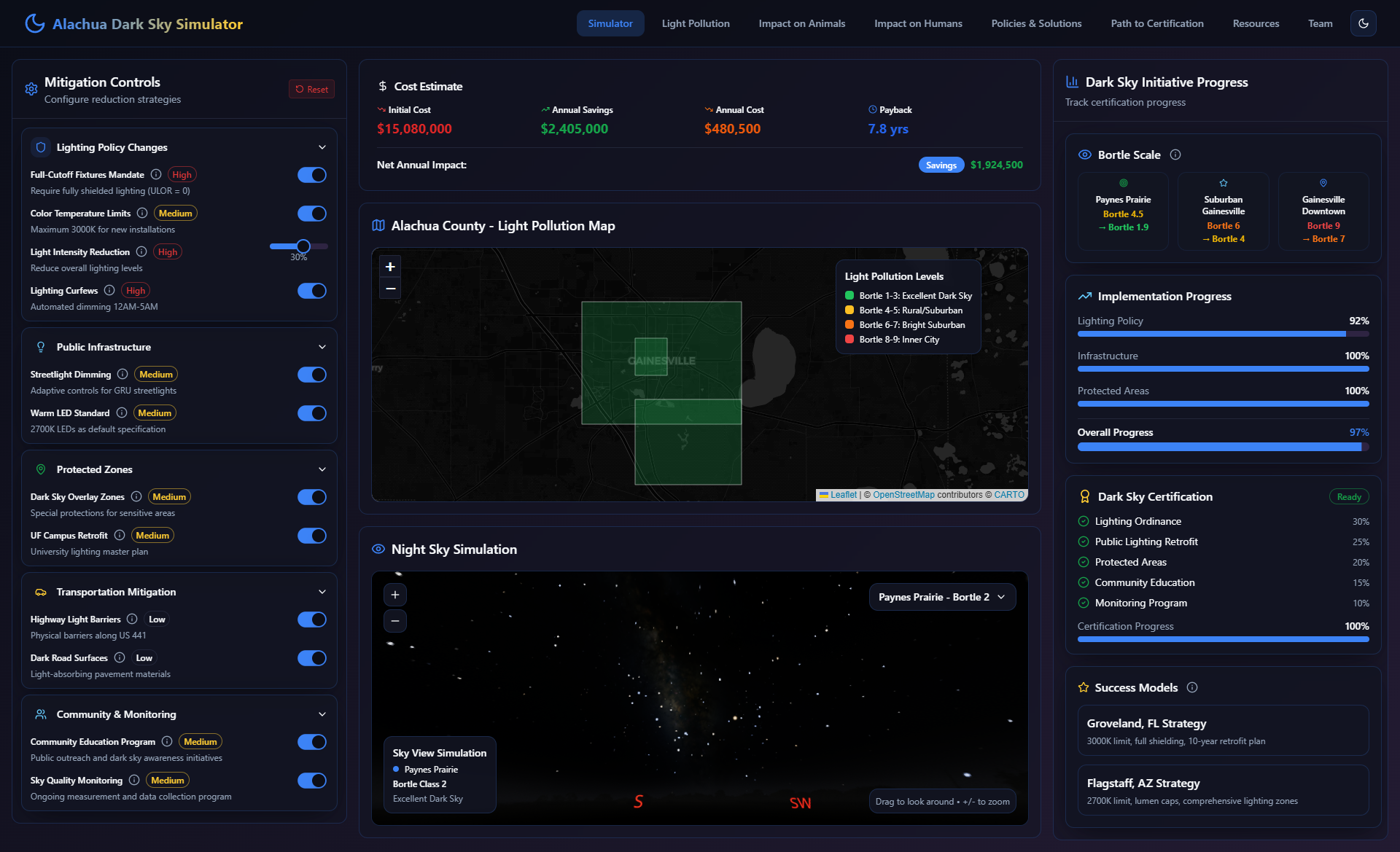1400x852 pixels.
Task: Toggle dark mode moon icon button
Action: pos(1363,23)
